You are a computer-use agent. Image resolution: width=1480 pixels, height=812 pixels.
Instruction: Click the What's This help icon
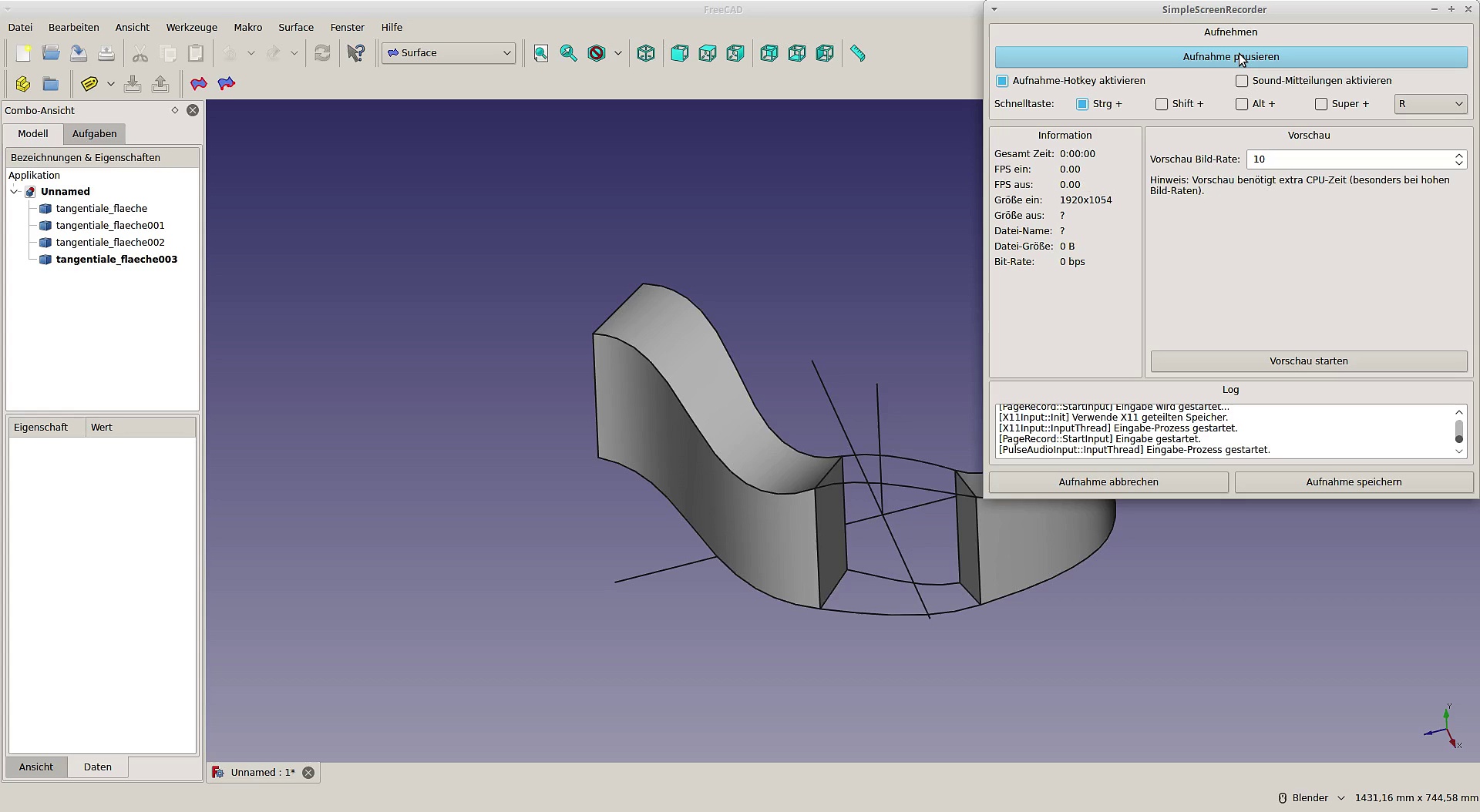pyautogui.click(x=356, y=53)
